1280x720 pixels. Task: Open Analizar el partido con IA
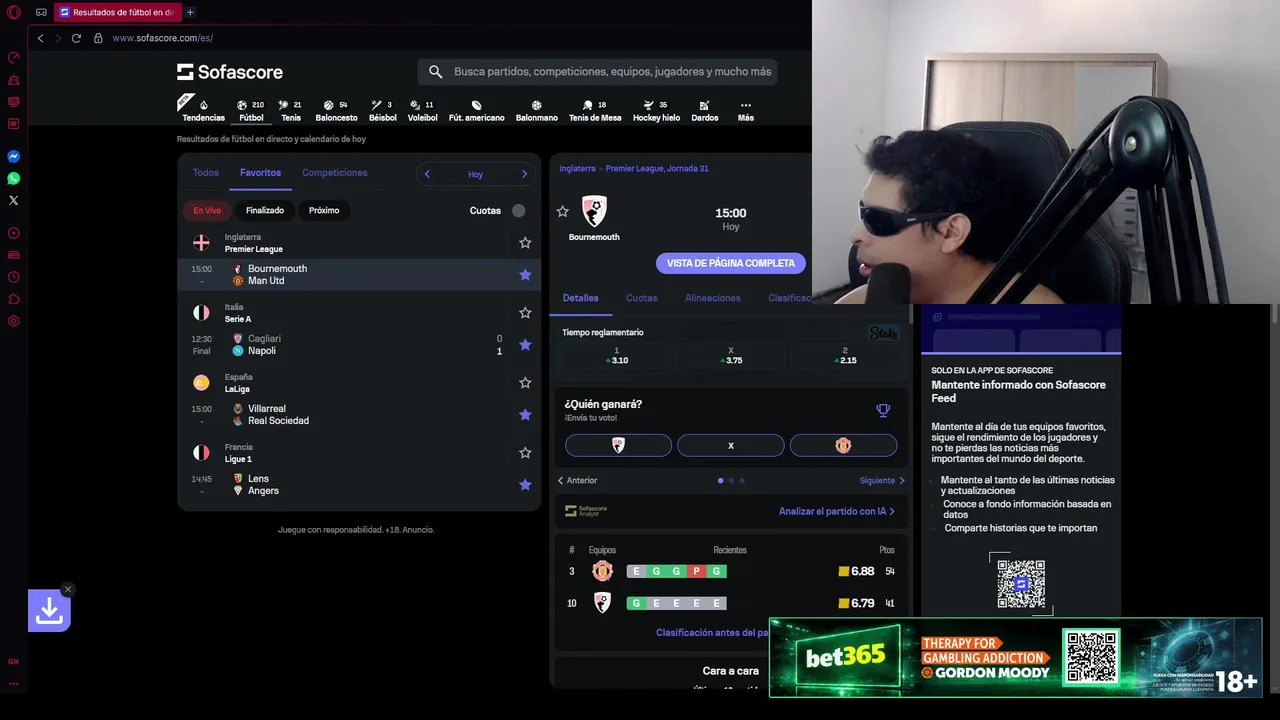click(837, 511)
